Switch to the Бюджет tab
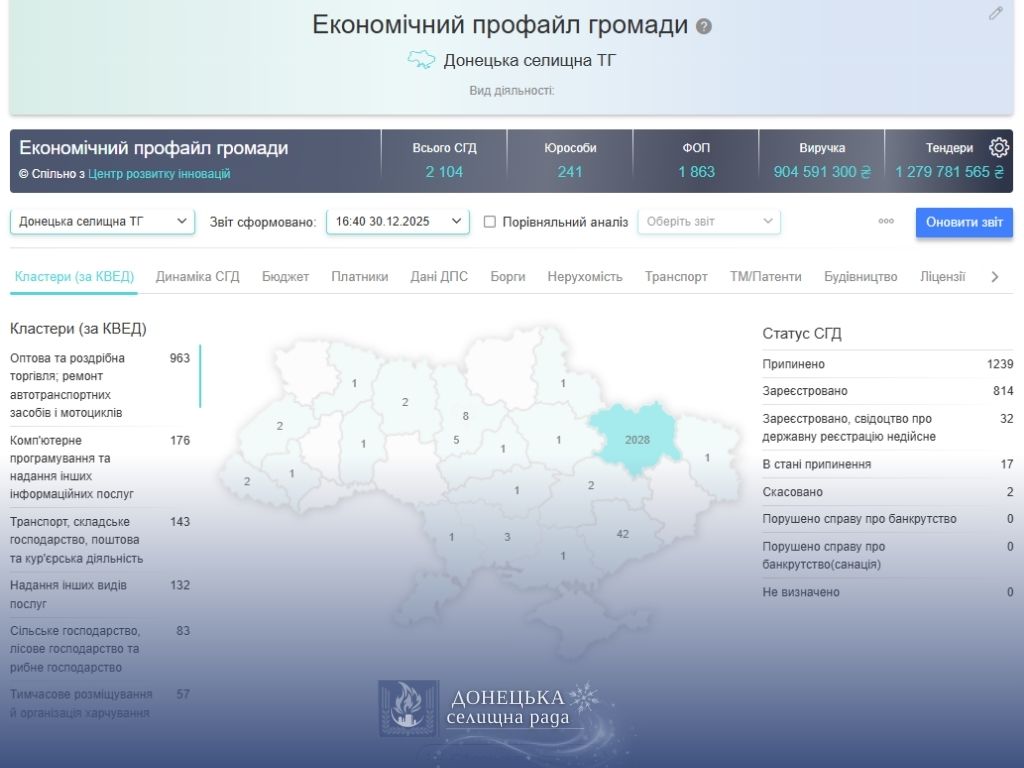Image resolution: width=1024 pixels, height=768 pixels. tap(285, 277)
